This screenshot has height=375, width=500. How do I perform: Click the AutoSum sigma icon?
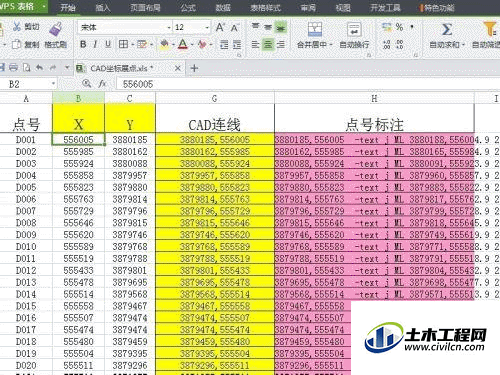click(x=447, y=29)
